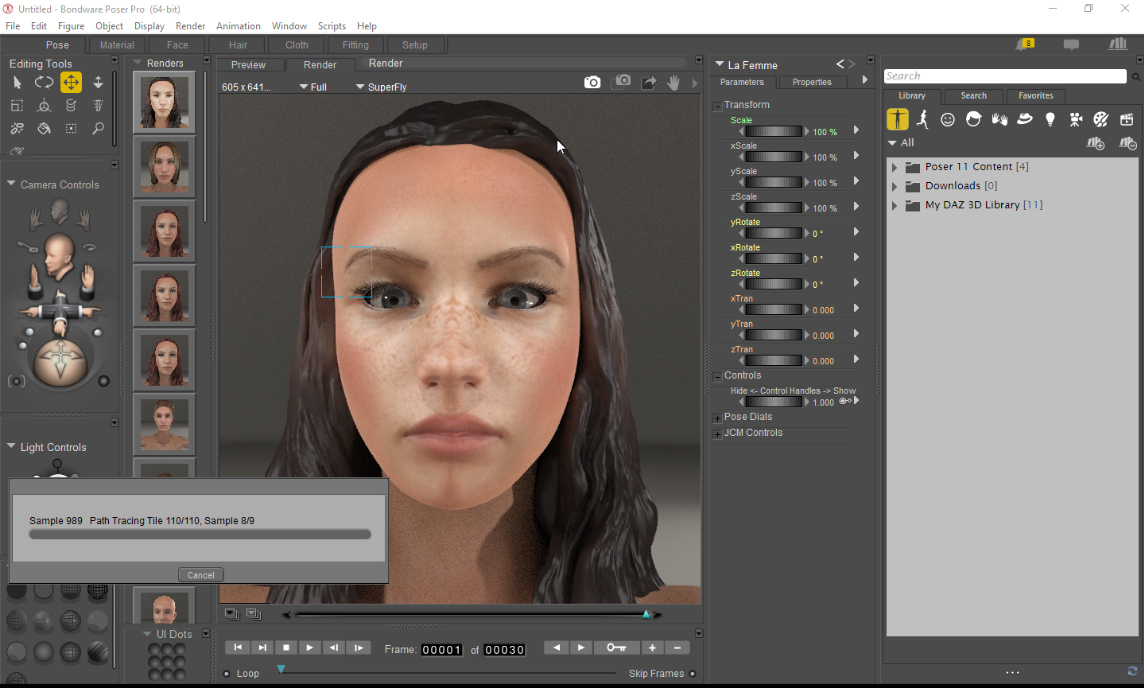Toggle Control Handles show key icon
The width and height of the screenshot is (1144, 688).
point(845,401)
